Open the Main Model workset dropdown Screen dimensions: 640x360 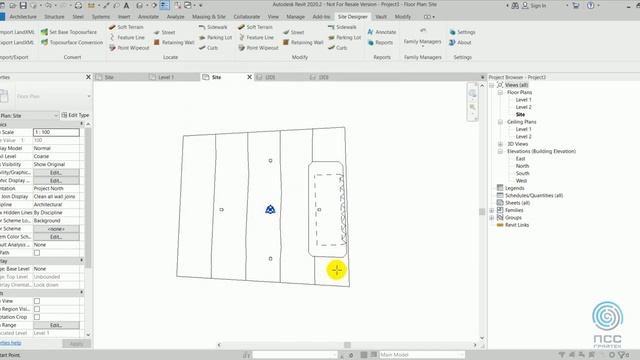point(422,355)
